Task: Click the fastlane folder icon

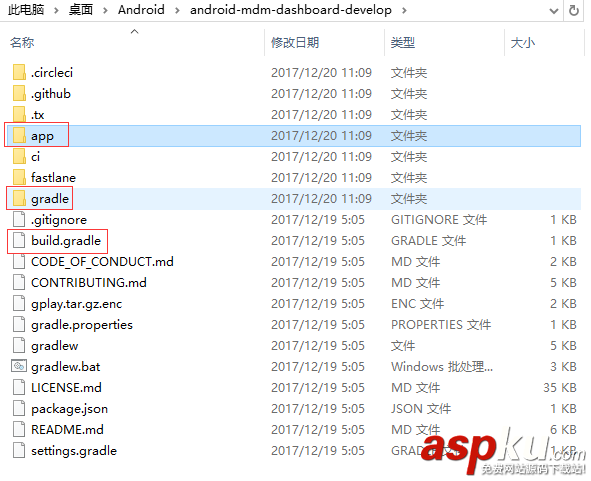Action: point(19,178)
